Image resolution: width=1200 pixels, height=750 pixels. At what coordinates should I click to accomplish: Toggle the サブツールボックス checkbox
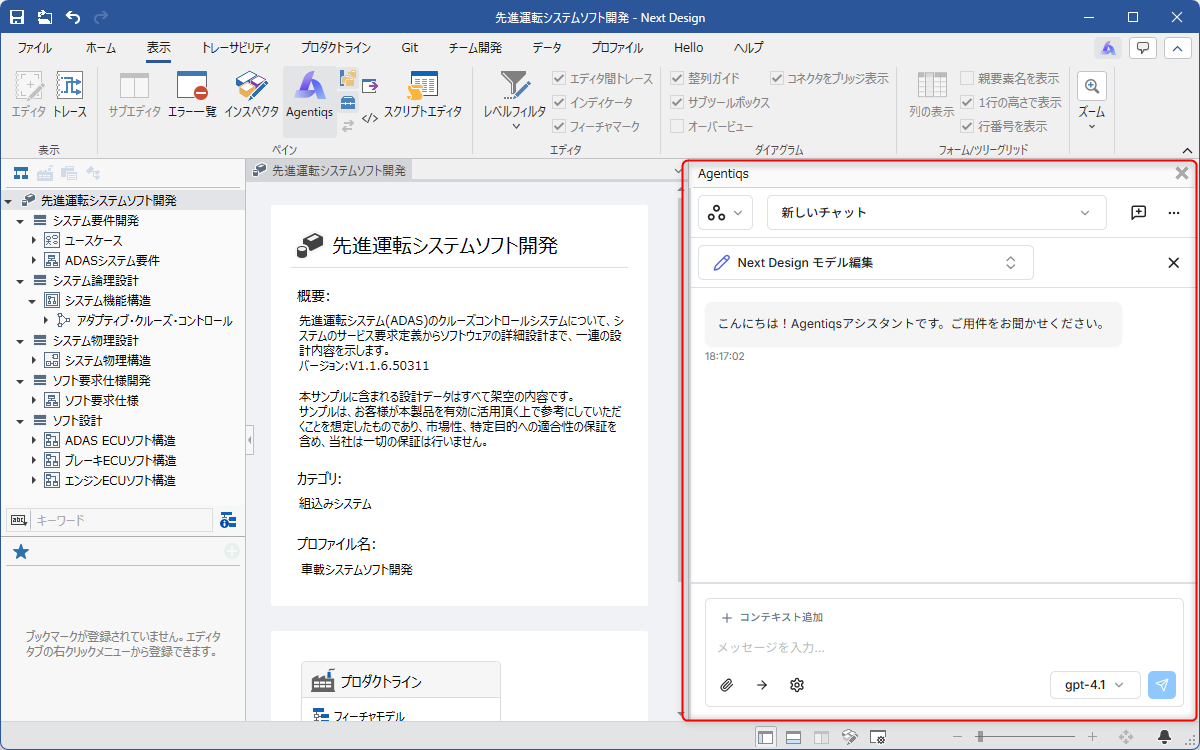[678, 102]
